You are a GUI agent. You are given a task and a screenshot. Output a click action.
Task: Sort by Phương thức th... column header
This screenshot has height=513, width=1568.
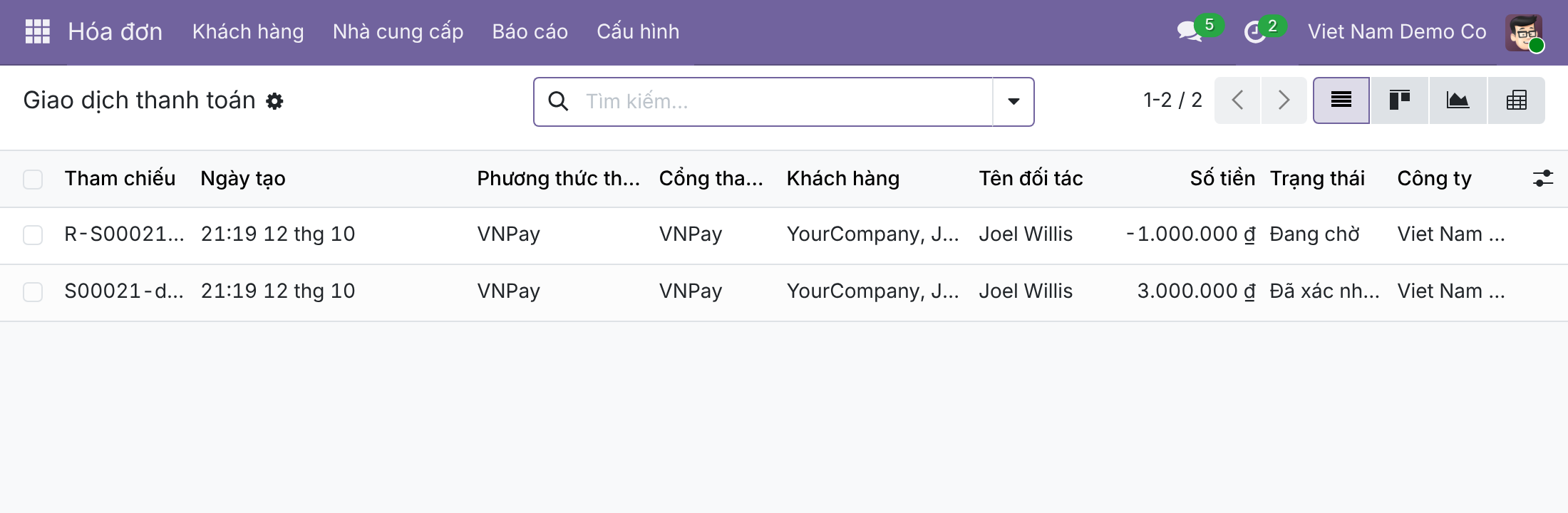pos(558,178)
